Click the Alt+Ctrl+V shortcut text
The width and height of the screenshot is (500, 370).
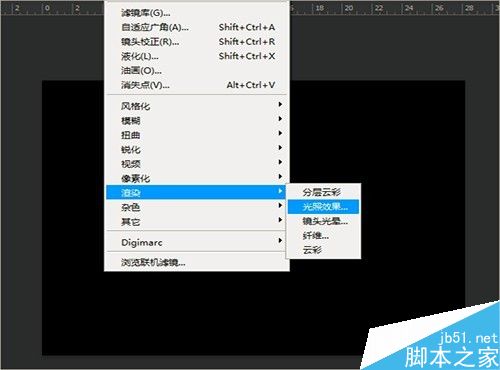coord(251,85)
